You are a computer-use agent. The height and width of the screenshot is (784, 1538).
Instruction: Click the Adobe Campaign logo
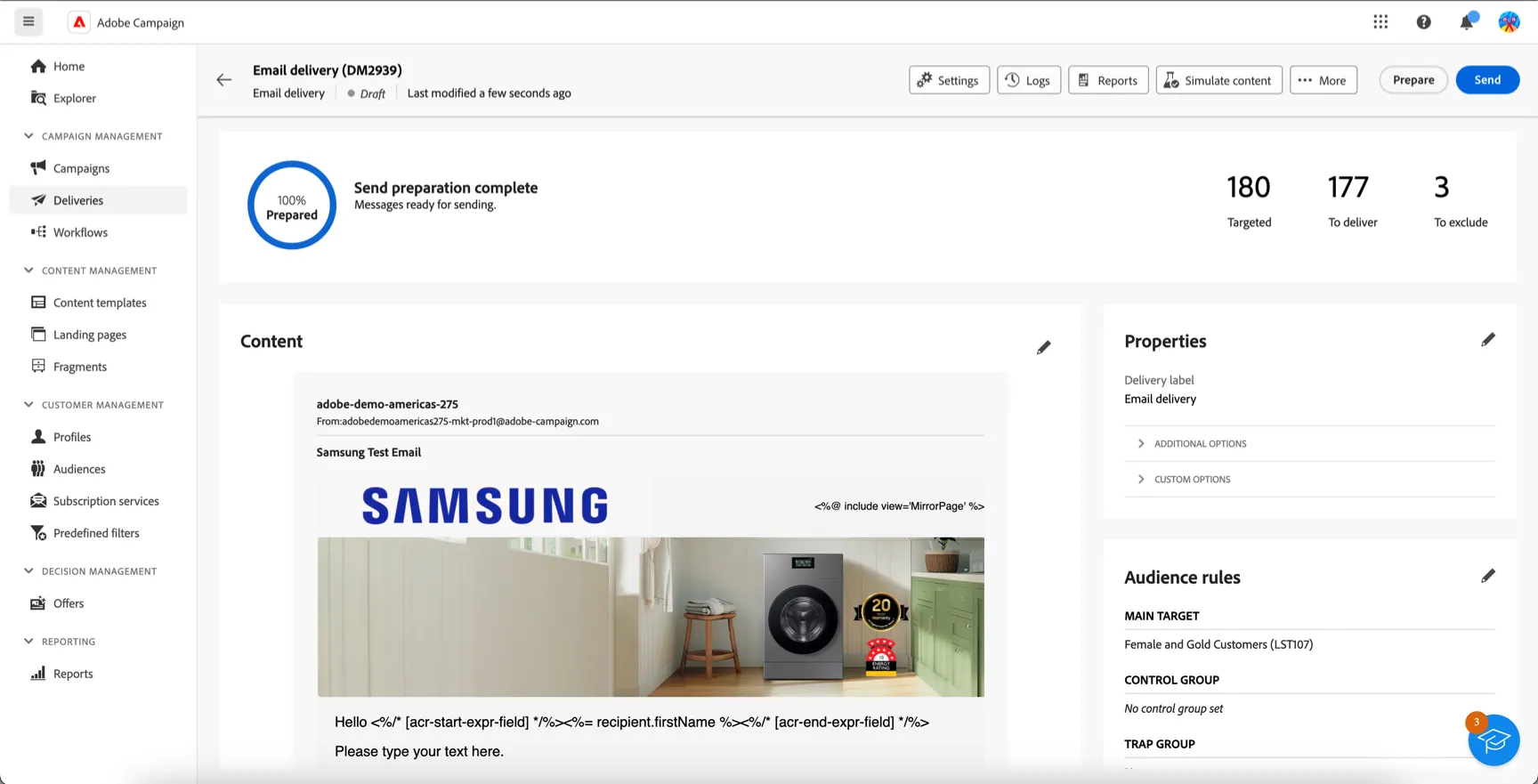pyautogui.click(x=79, y=22)
